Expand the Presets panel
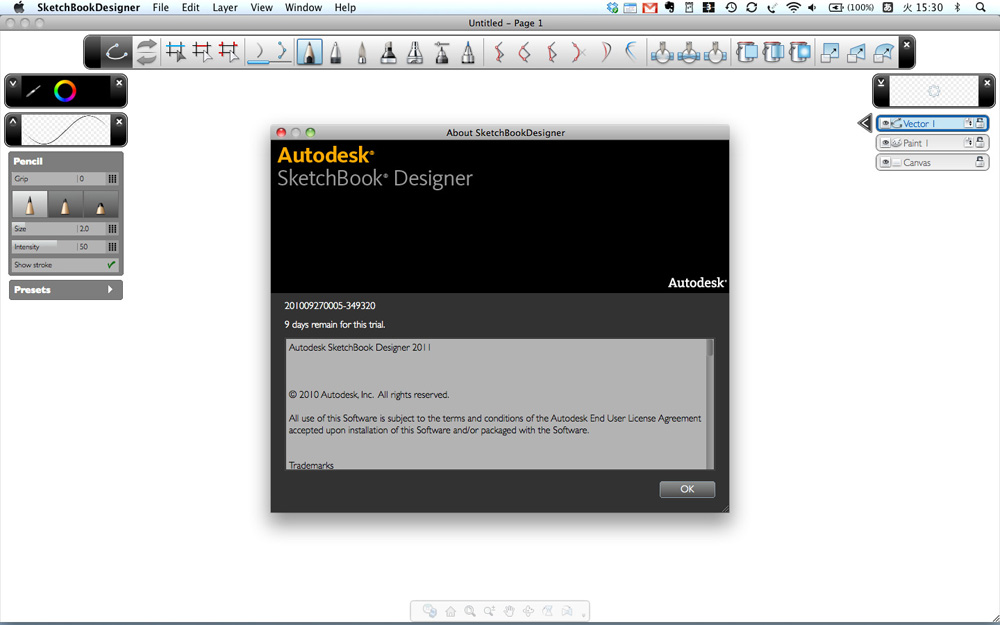1000x625 pixels. tap(66, 290)
